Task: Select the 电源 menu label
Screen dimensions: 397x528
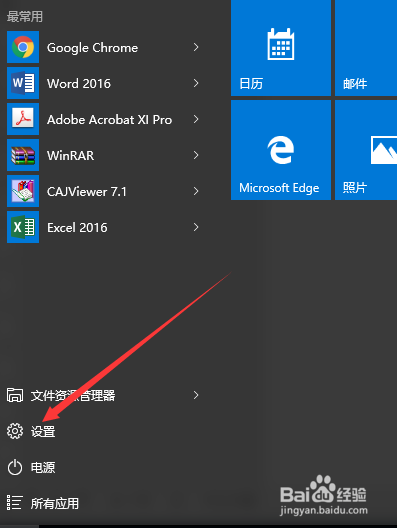Action: (43, 467)
